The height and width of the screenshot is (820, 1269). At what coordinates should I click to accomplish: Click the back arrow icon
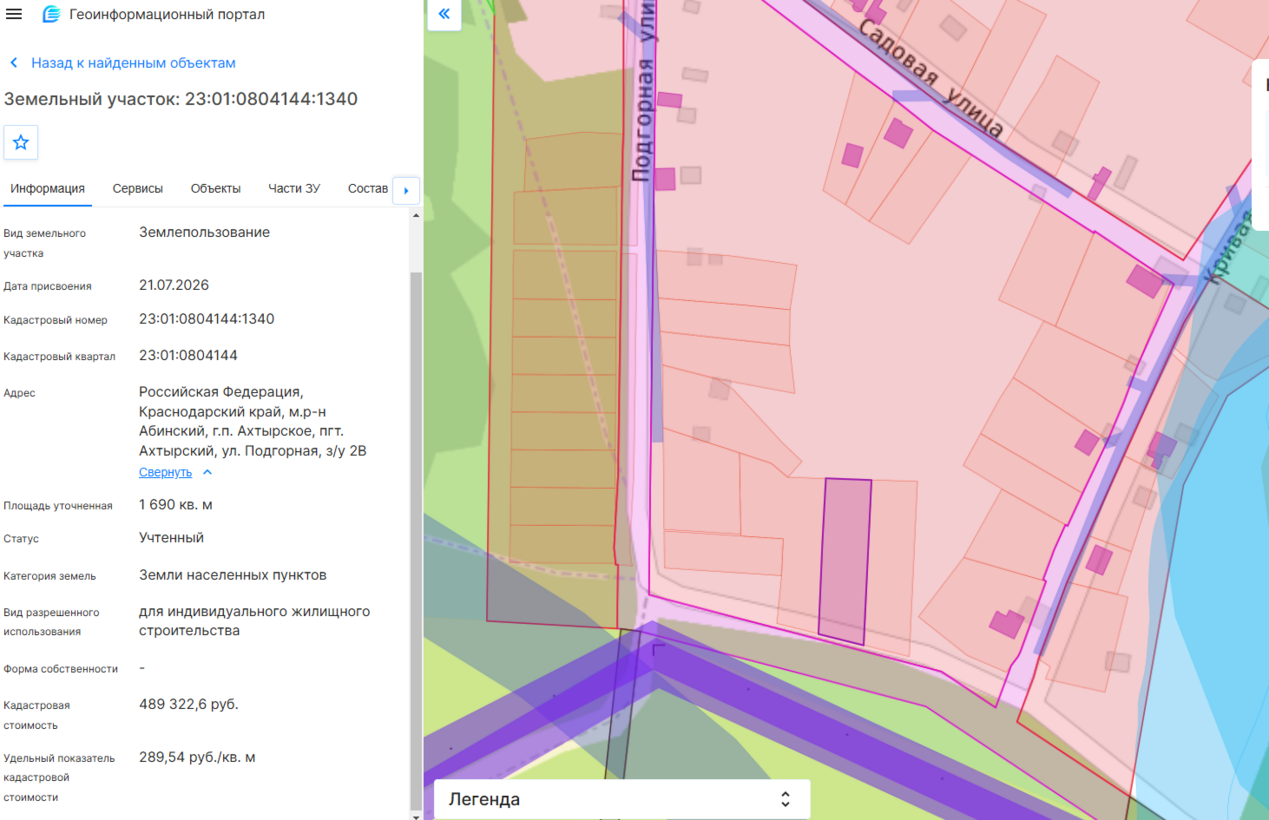pyautogui.click(x=14, y=63)
